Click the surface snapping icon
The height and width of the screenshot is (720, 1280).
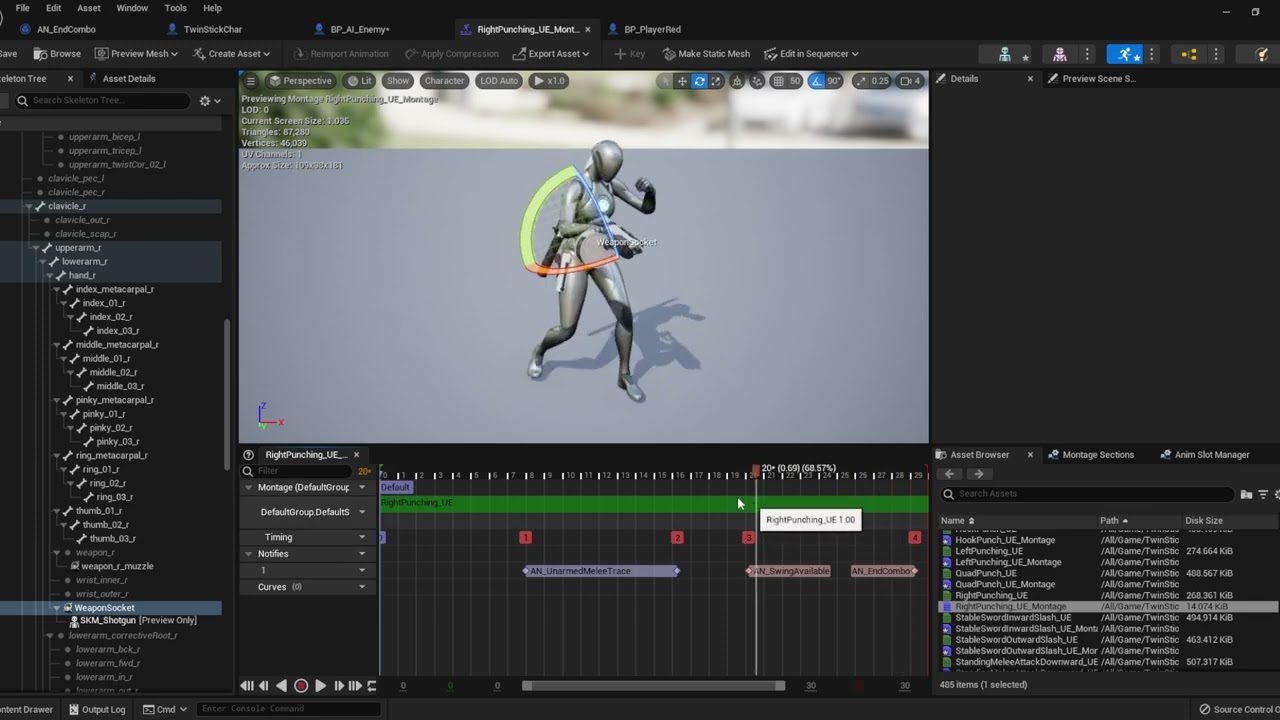click(x=758, y=81)
